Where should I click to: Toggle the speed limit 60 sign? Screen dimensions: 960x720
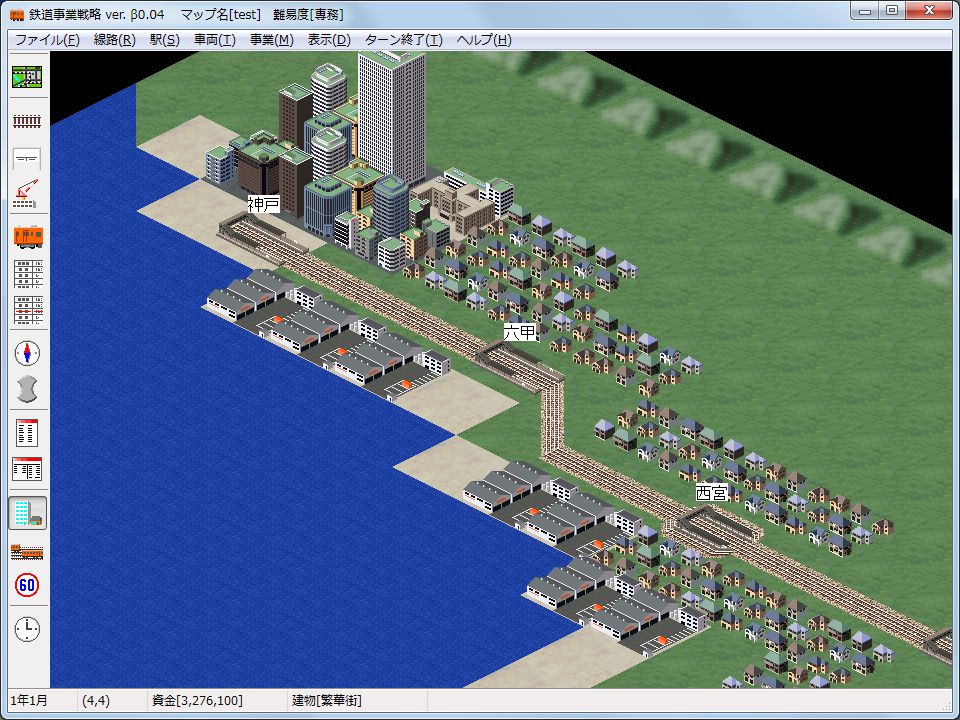point(27,586)
